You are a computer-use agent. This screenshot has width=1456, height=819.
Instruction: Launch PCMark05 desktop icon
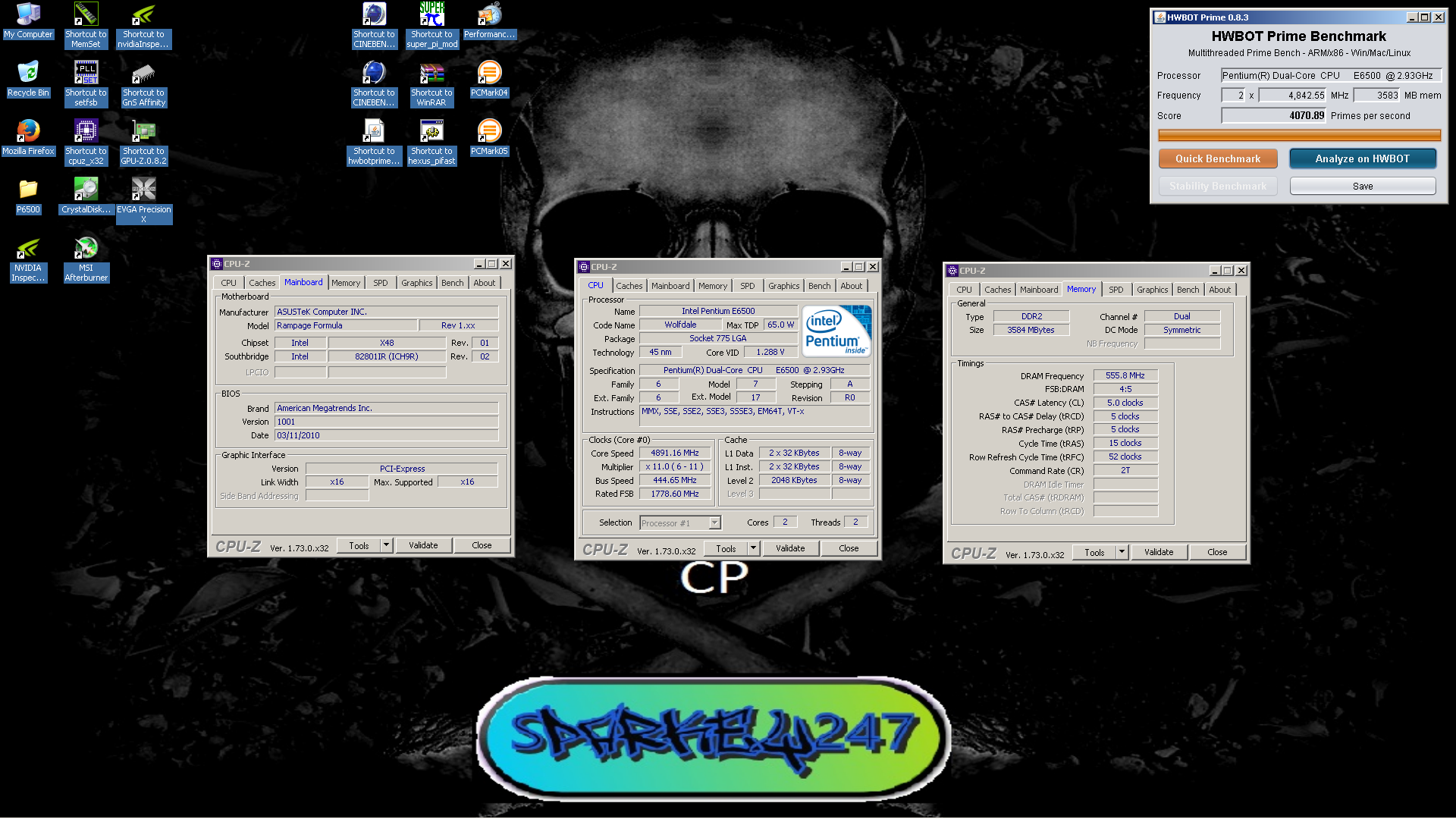(489, 138)
